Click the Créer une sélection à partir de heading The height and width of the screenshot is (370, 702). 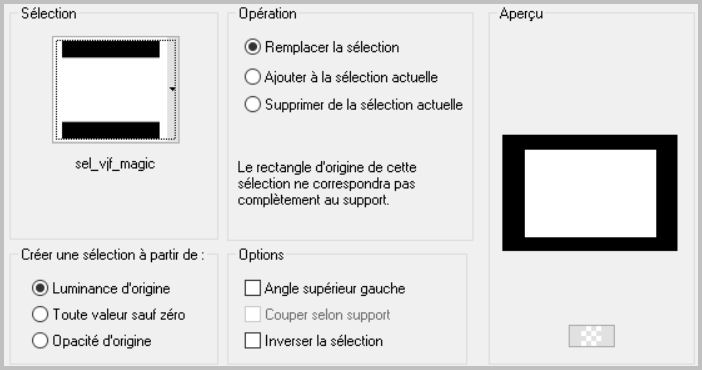[112, 254]
